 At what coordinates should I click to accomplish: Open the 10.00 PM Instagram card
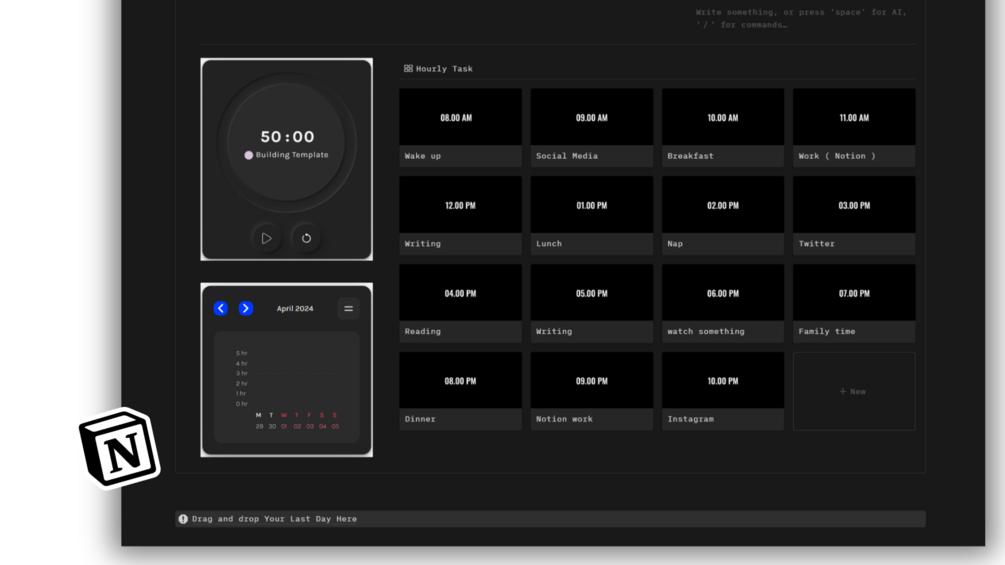coord(723,391)
